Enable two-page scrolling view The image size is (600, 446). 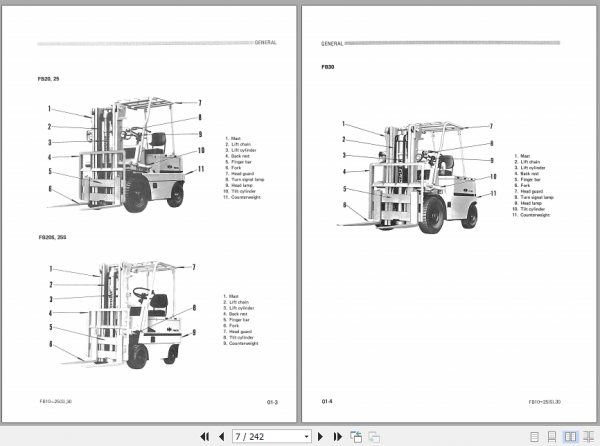[588, 436]
